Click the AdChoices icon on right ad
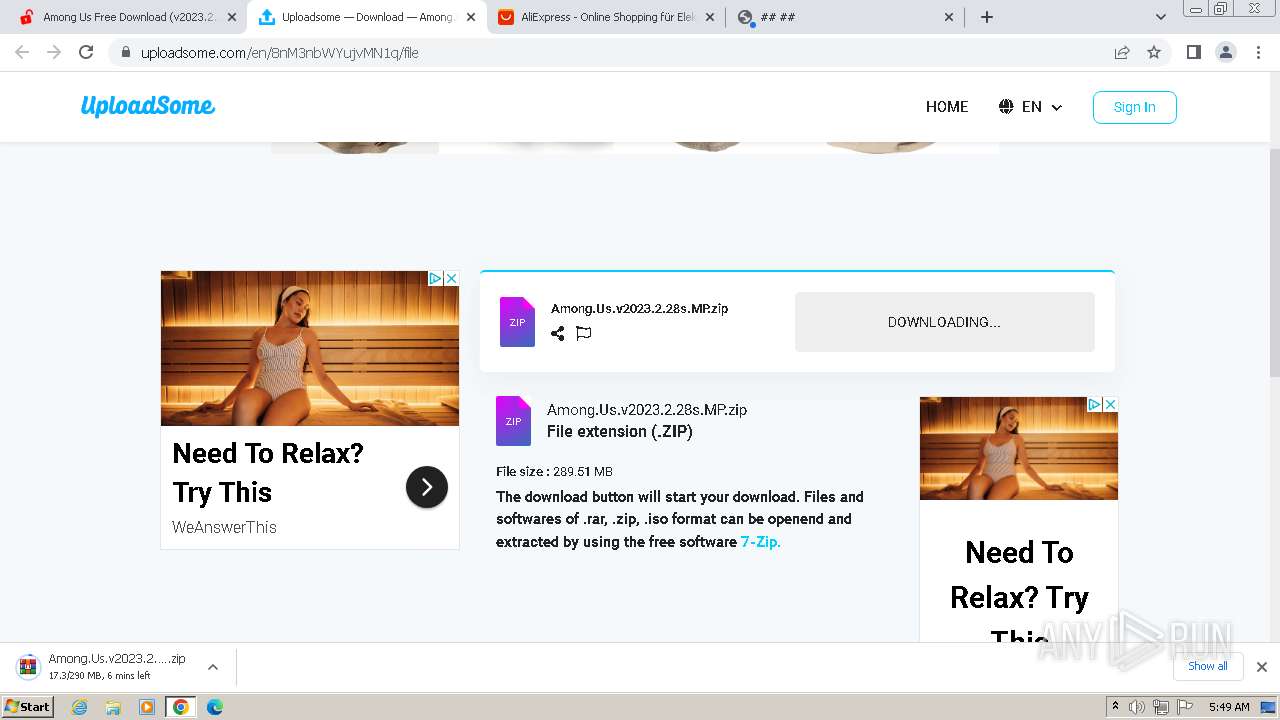 (x=1095, y=405)
